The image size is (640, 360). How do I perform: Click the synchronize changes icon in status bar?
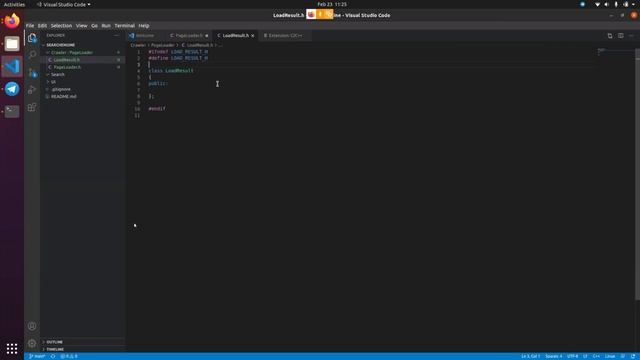click(x=53, y=356)
